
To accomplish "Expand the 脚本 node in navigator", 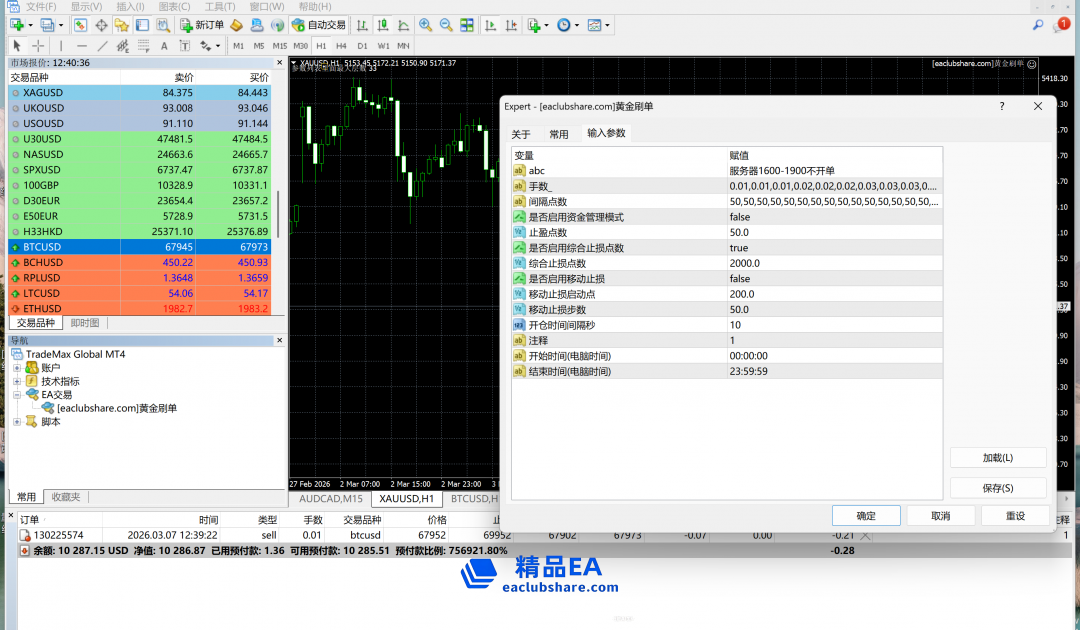I will click(17, 421).
